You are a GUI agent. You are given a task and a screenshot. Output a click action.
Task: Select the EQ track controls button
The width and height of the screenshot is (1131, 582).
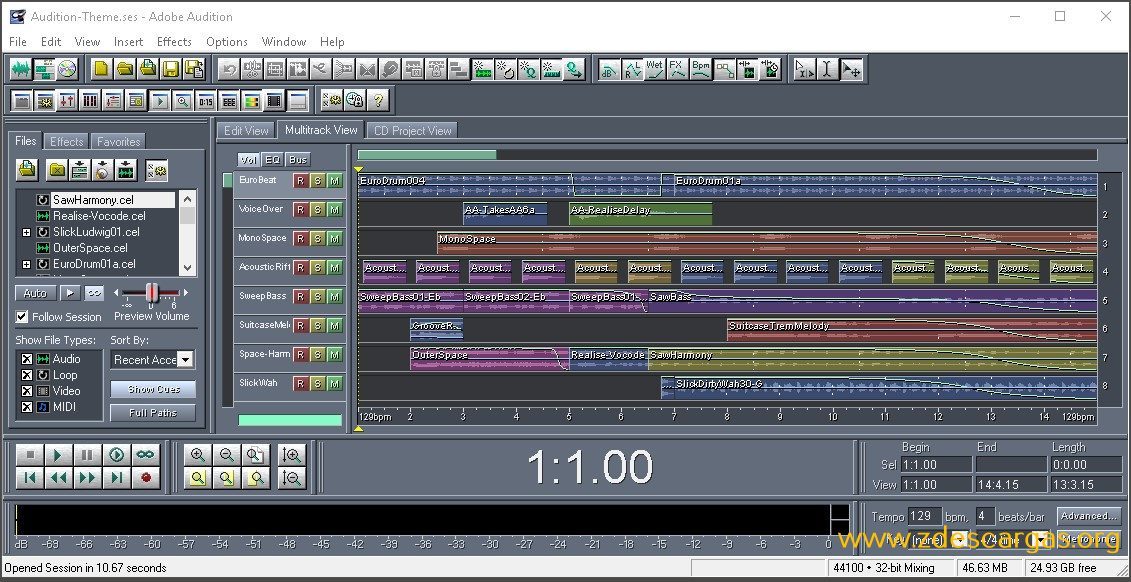[272, 160]
